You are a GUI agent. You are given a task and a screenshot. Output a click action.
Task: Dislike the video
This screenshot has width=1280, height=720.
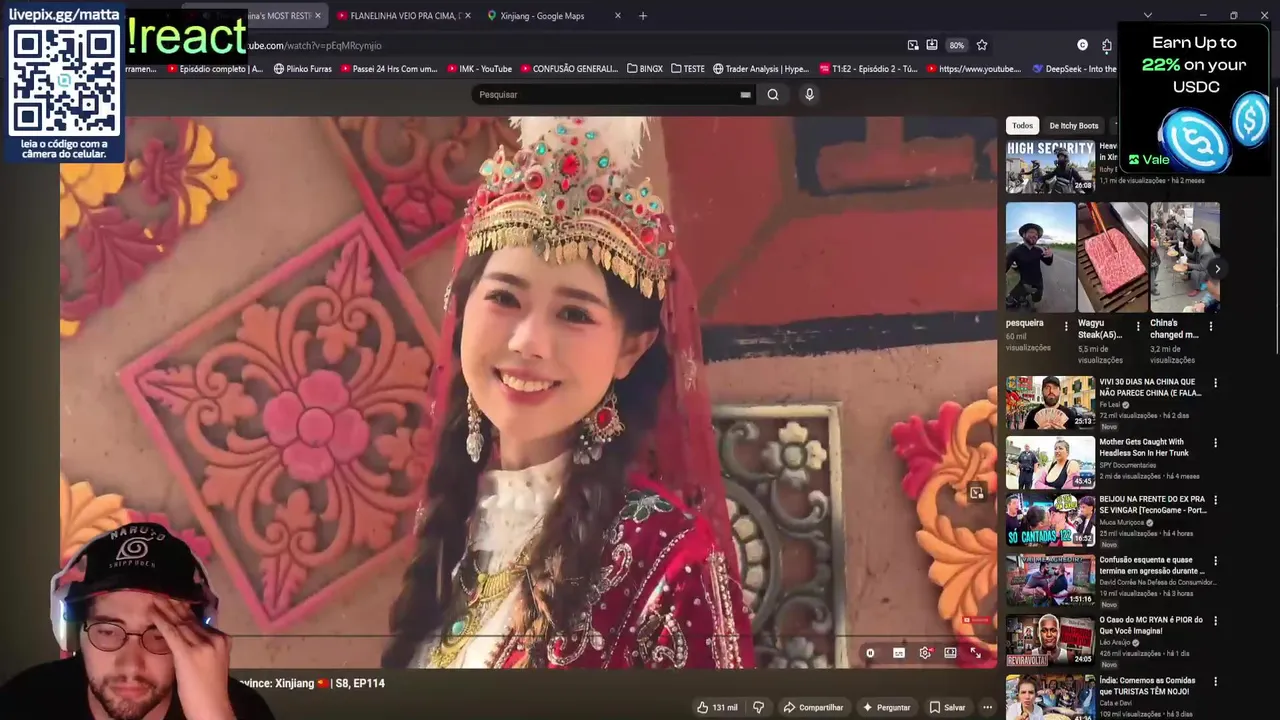click(x=758, y=707)
